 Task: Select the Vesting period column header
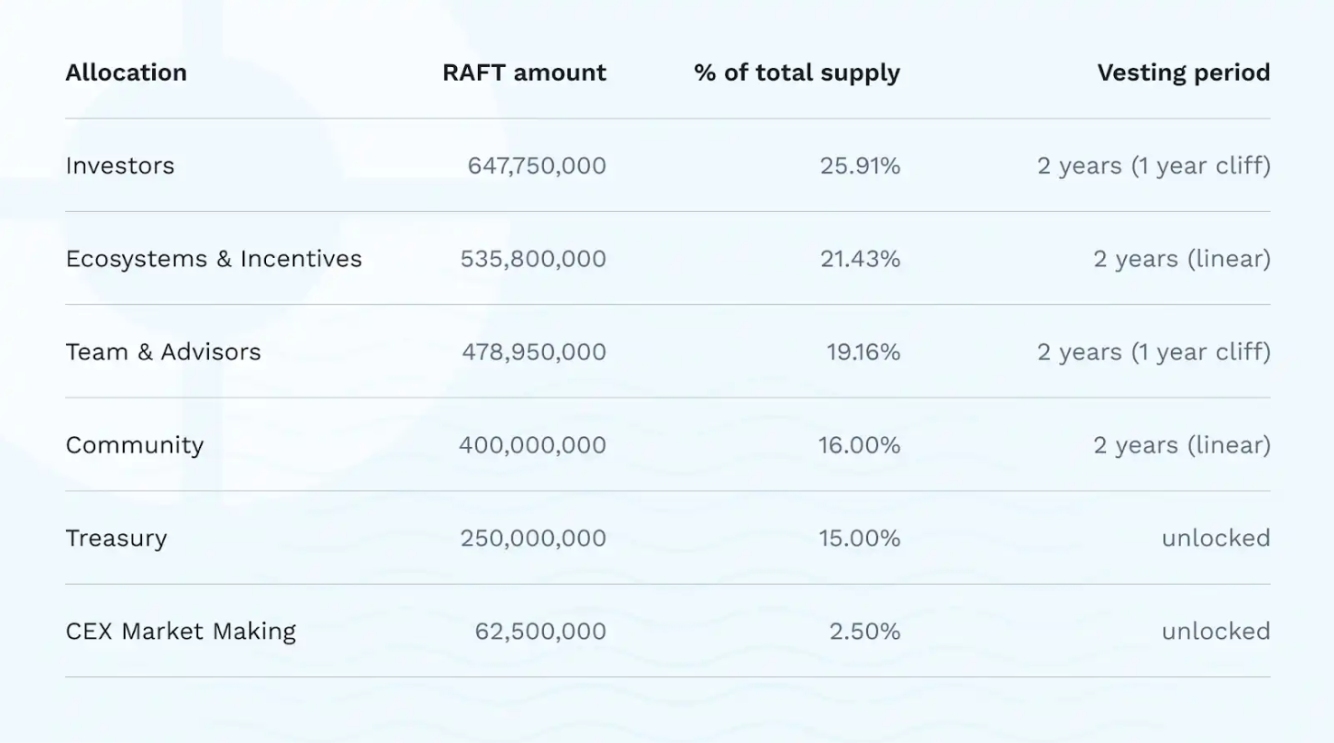click(x=1183, y=72)
